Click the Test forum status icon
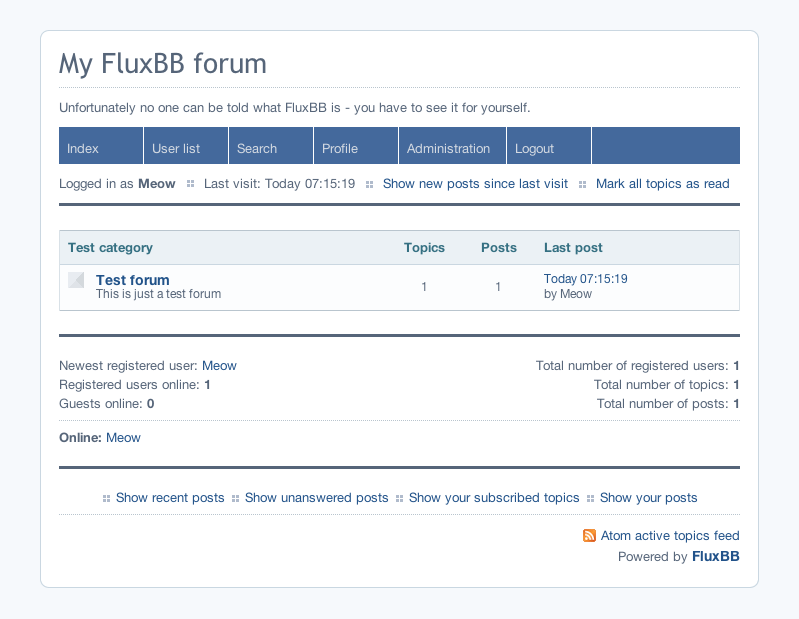Image resolution: width=799 pixels, height=619 pixels. click(x=76, y=280)
